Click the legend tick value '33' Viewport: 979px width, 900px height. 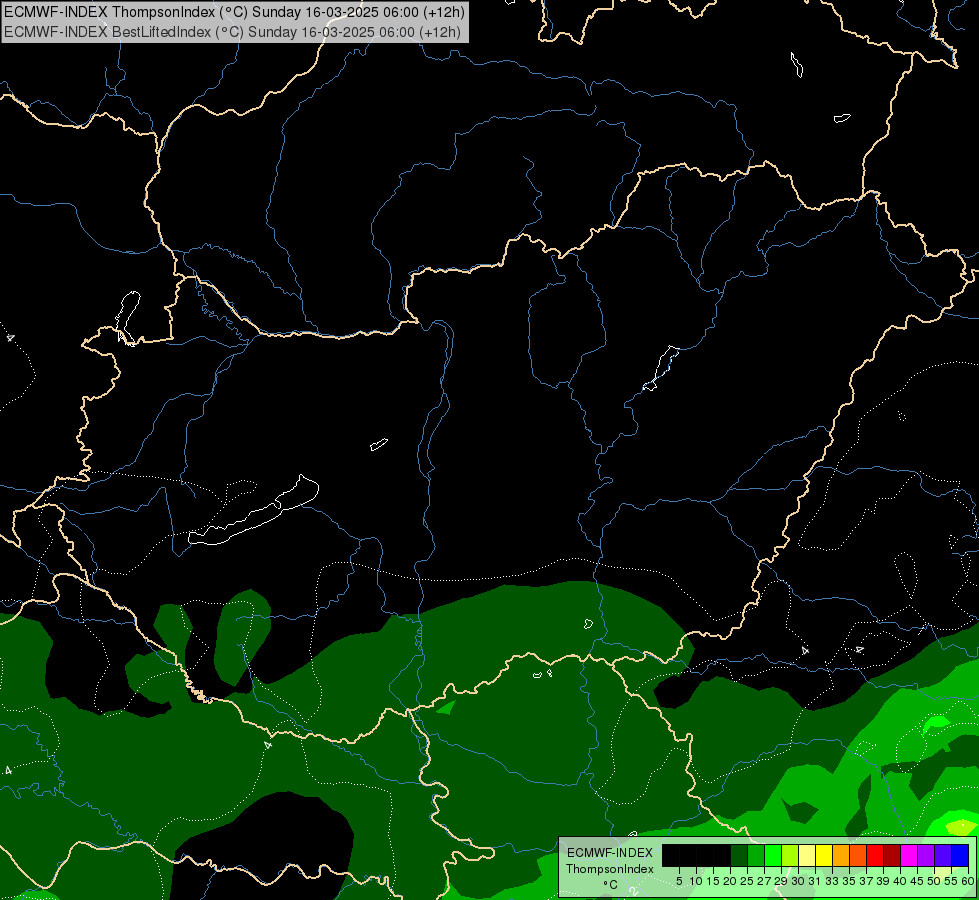(x=832, y=881)
